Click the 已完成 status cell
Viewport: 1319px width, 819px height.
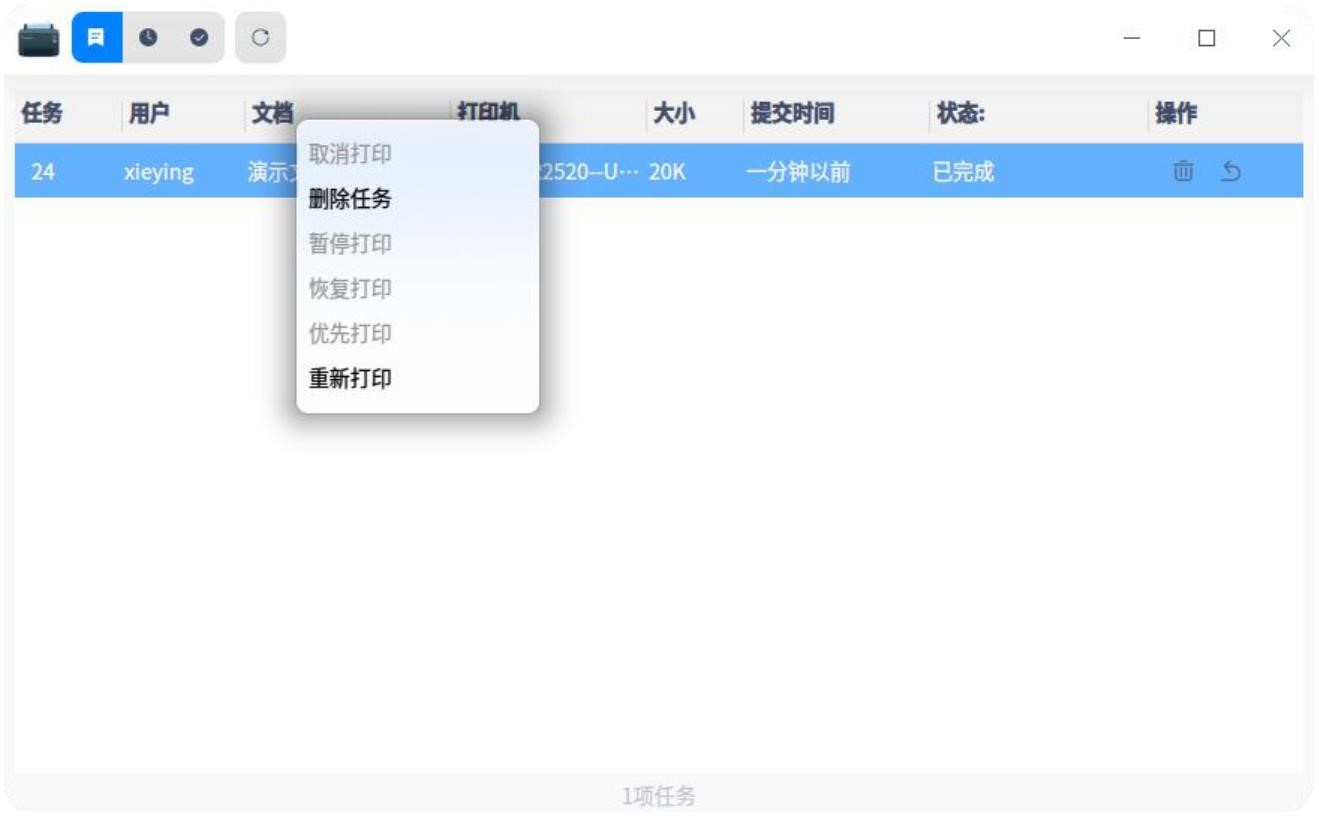click(964, 172)
